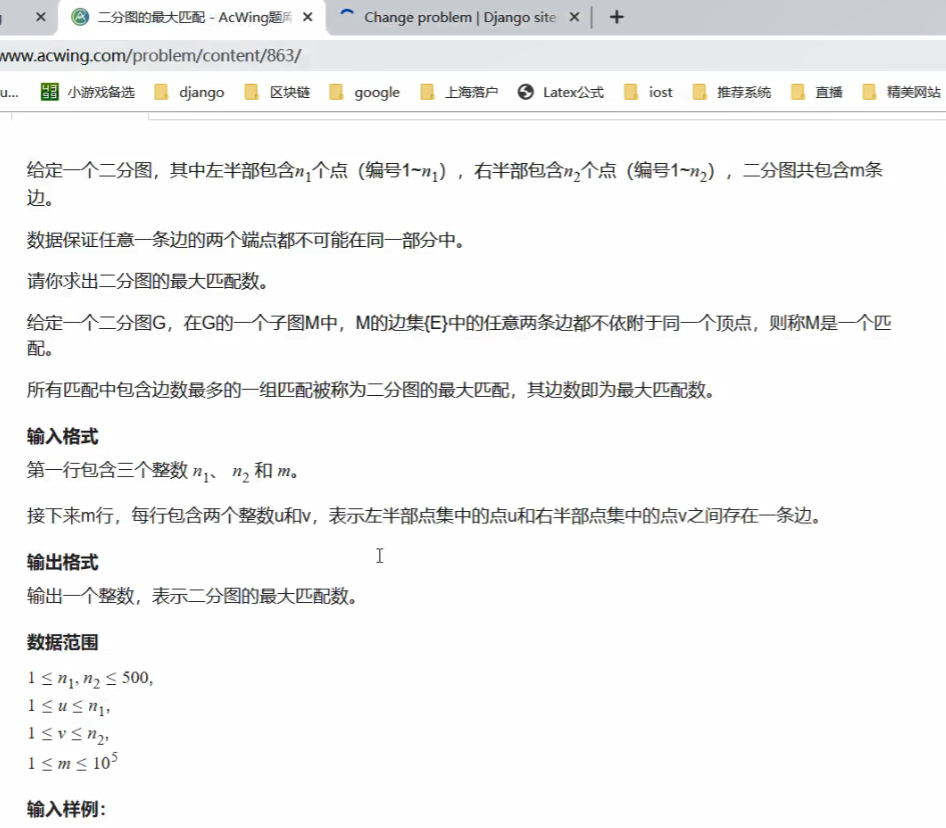Open the 精美网站 bookmark folder
The width and height of the screenshot is (946, 828).
pyautogui.click(x=901, y=92)
